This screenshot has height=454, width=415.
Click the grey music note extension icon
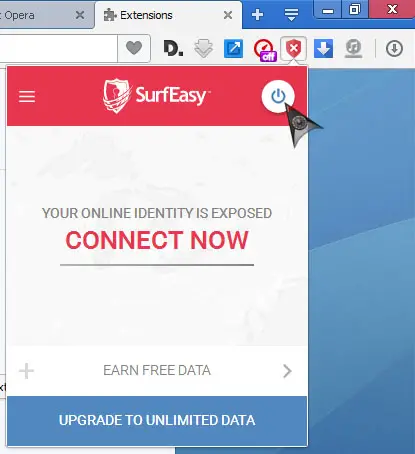point(354,49)
